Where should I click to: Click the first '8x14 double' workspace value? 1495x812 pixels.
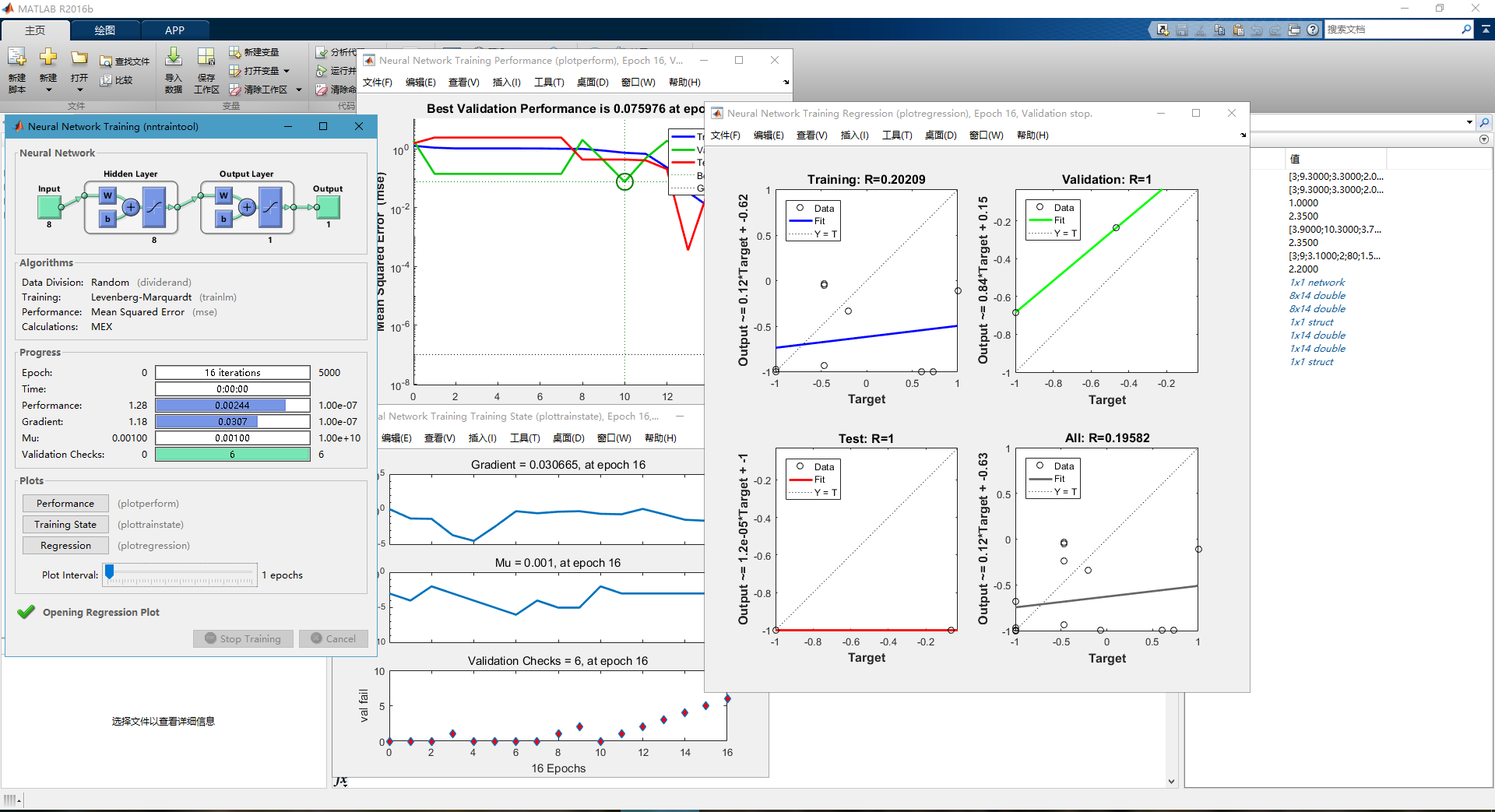coord(1317,296)
